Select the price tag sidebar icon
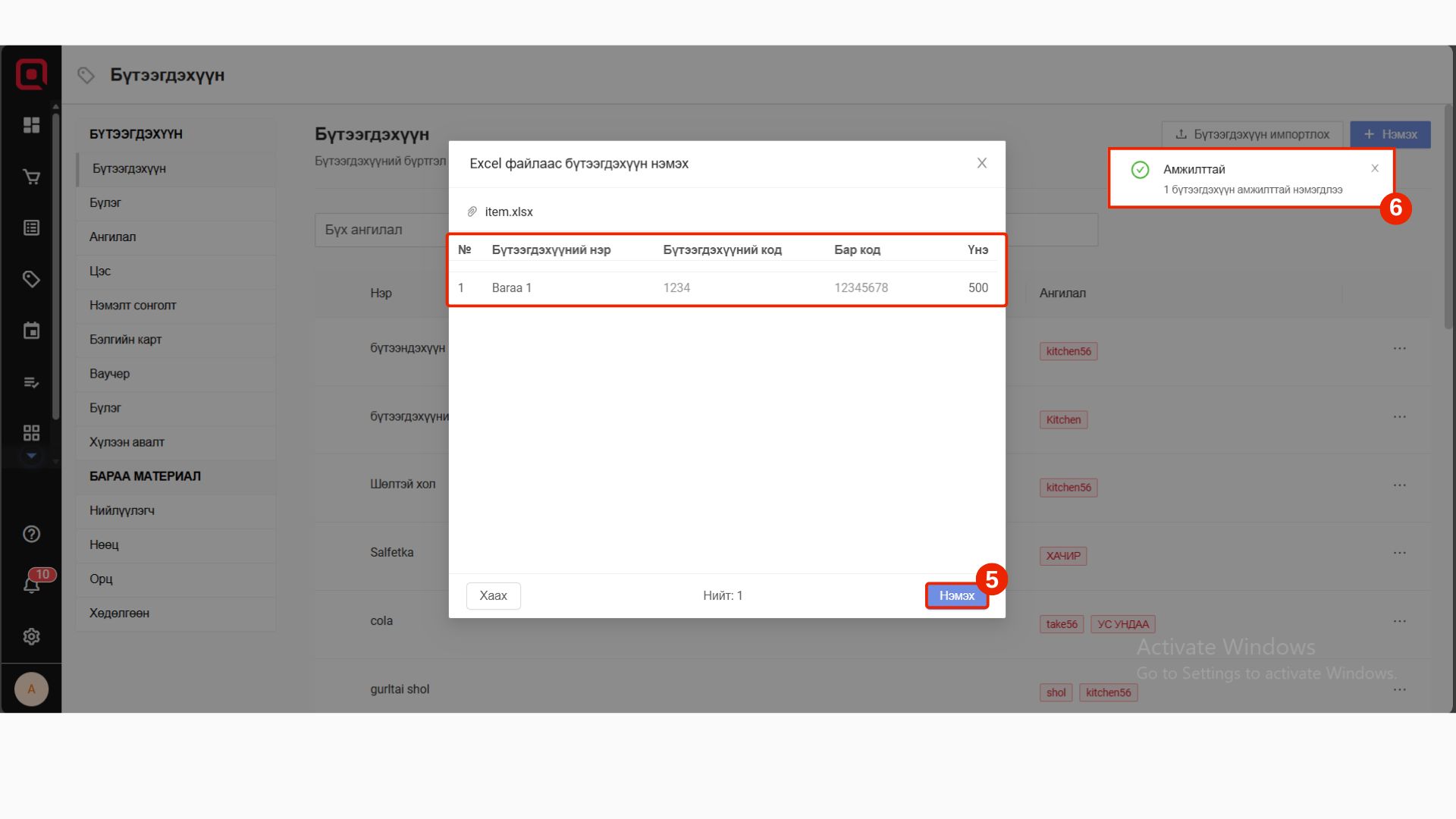This screenshot has width=1456, height=819. click(x=31, y=279)
